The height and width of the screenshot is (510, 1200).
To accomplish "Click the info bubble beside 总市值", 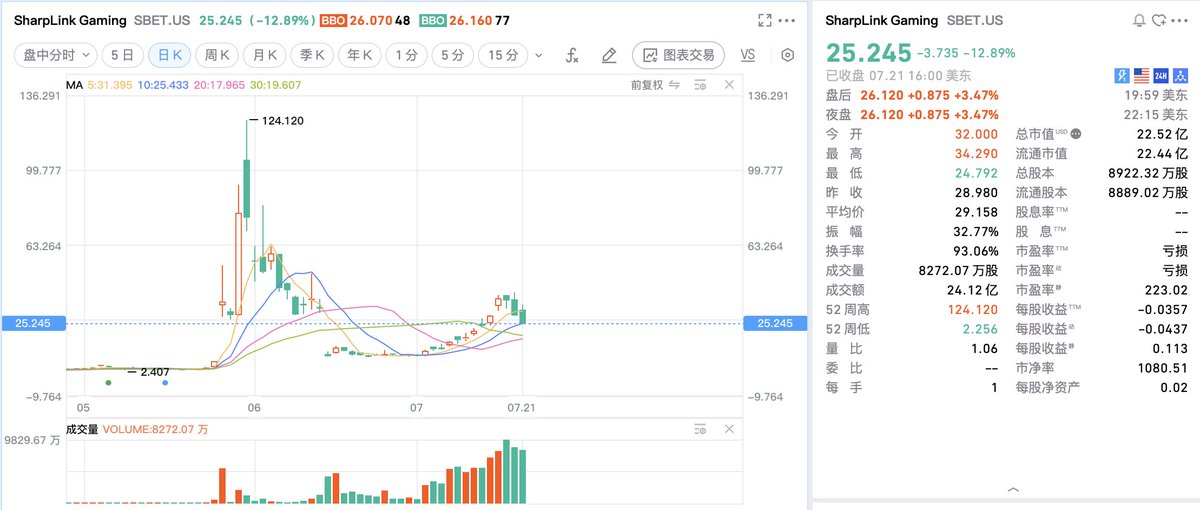I will click(x=1075, y=133).
